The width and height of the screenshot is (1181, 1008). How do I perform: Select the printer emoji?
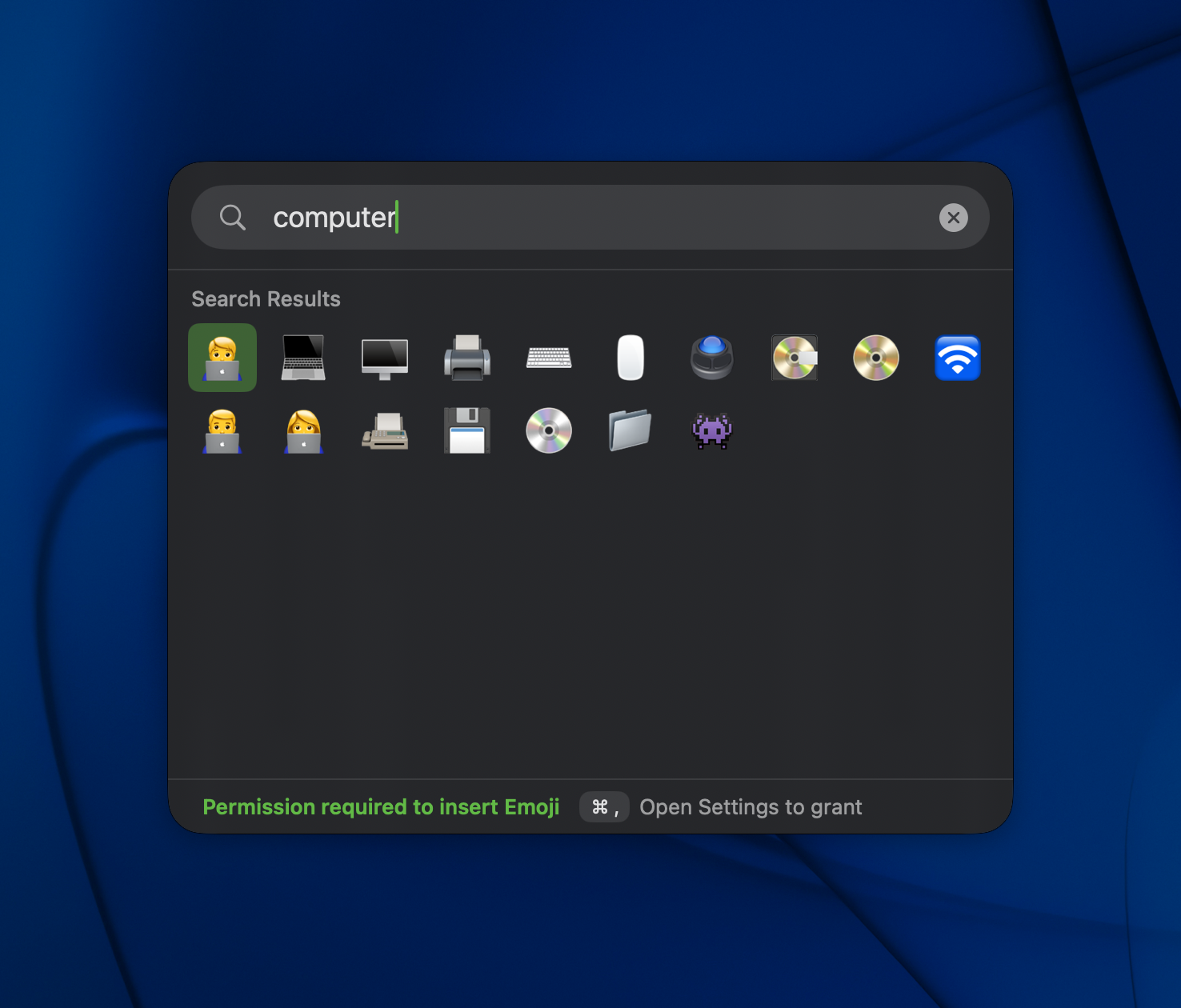(467, 358)
